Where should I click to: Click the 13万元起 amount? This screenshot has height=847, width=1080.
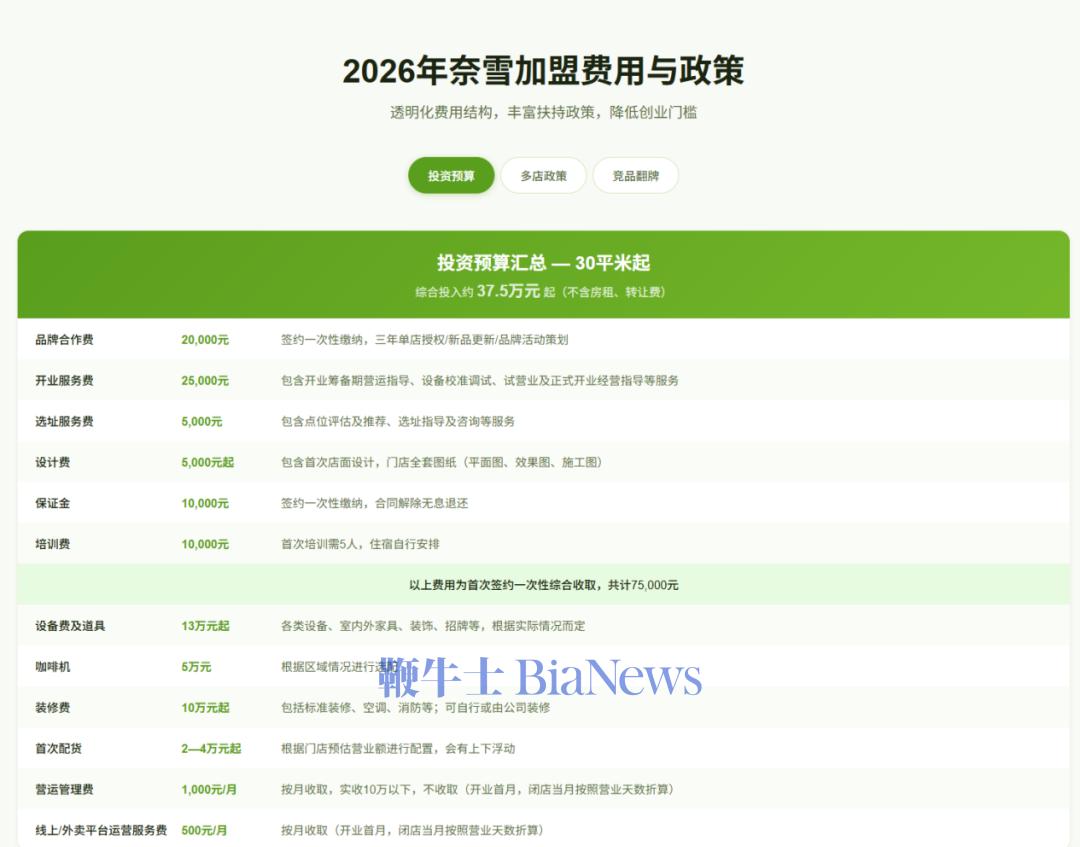[x=205, y=626]
